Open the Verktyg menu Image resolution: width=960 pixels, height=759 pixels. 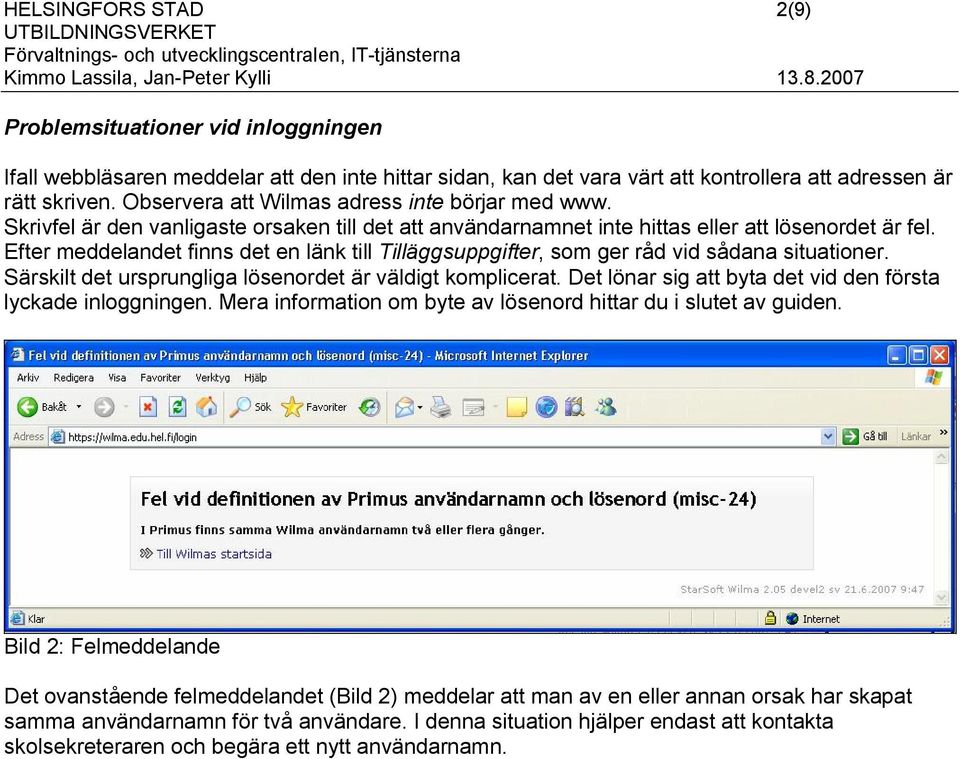212,378
